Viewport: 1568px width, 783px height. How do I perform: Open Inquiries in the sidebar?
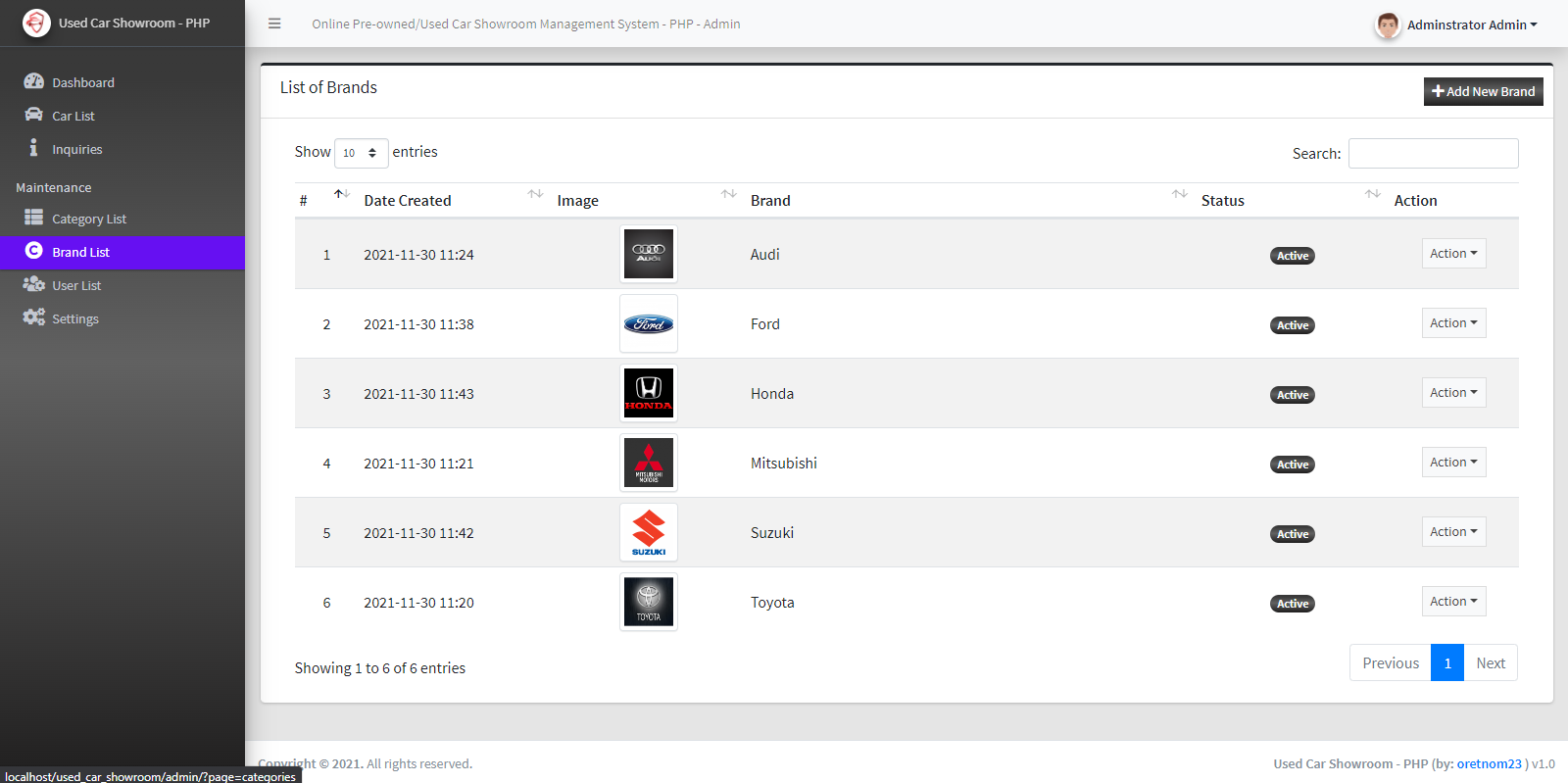coord(122,149)
